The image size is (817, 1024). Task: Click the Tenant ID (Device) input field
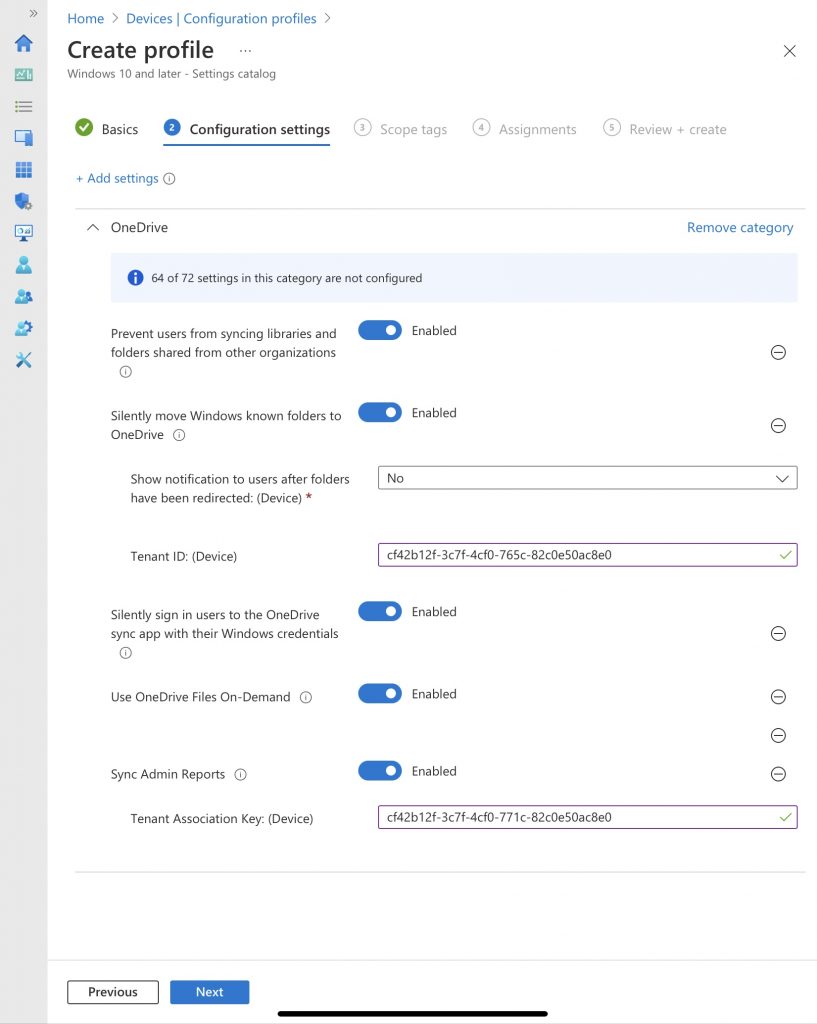pyautogui.click(x=587, y=555)
